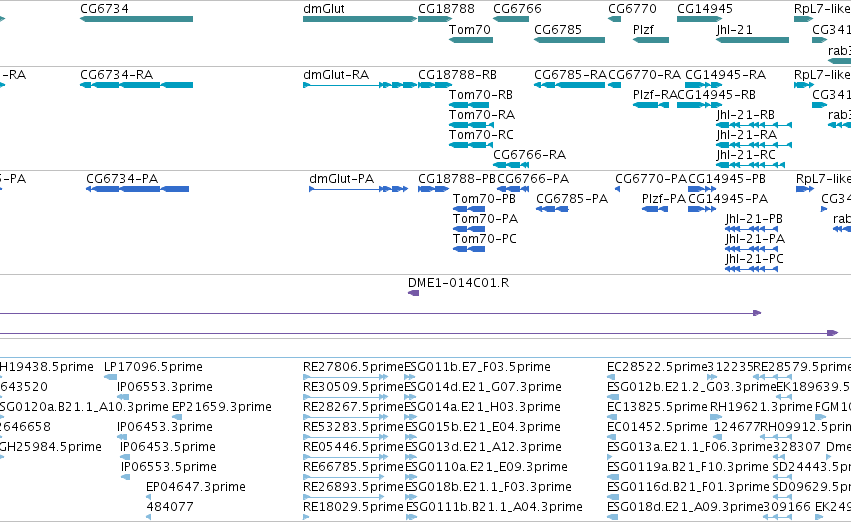Select EST IP06453.3prime
The width and height of the screenshot is (851, 522).
[x=164, y=428]
